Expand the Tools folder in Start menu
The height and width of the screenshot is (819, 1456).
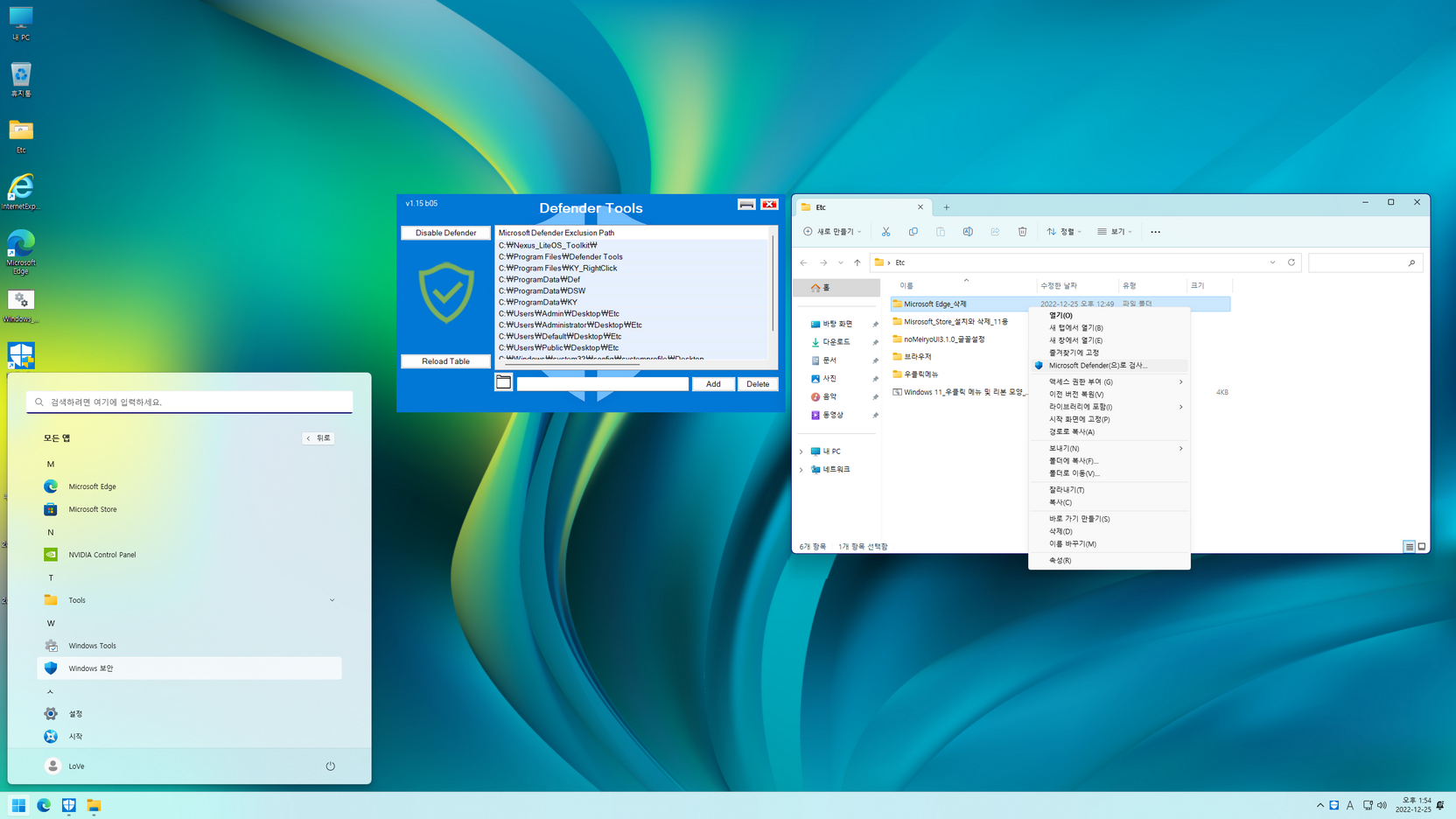pos(332,600)
